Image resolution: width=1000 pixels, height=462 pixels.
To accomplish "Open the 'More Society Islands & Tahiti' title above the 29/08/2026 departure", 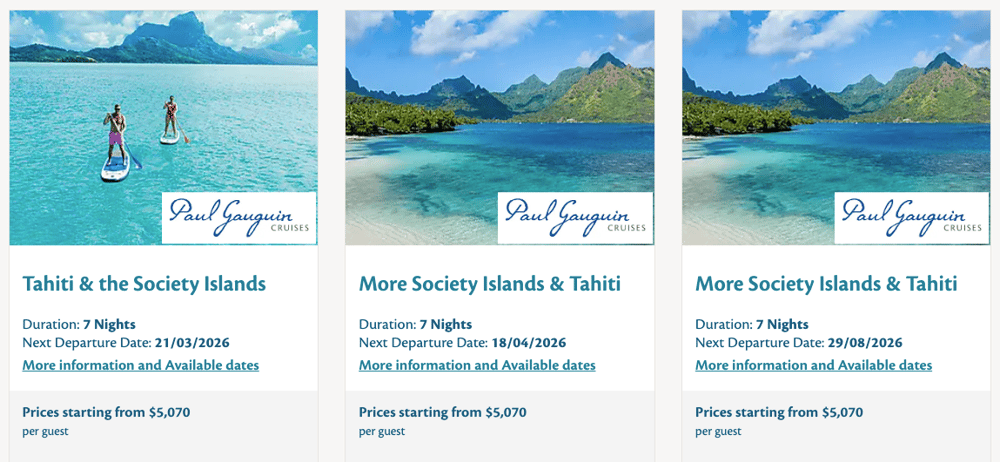I will pyautogui.click(x=826, y=284).
